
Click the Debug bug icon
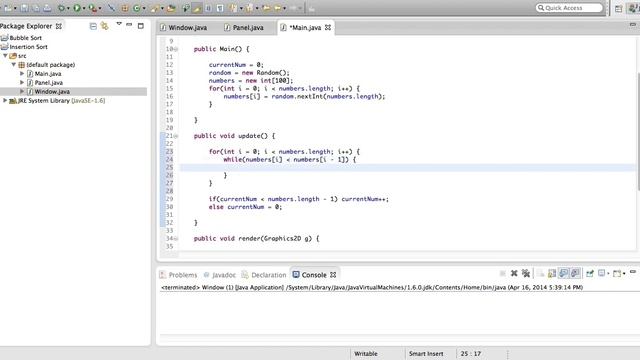tap(61, 8)
